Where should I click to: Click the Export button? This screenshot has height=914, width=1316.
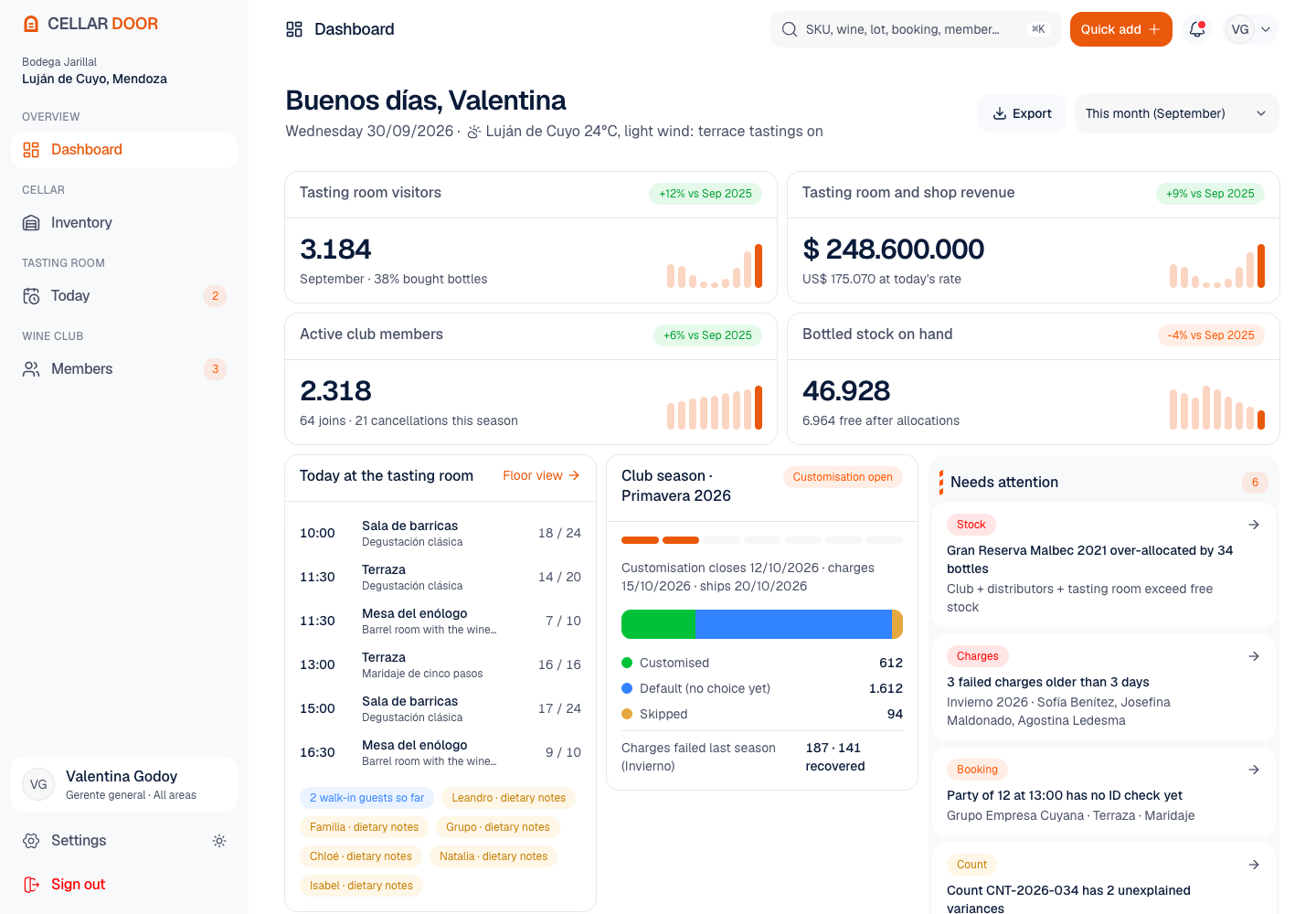[1022, 113]
